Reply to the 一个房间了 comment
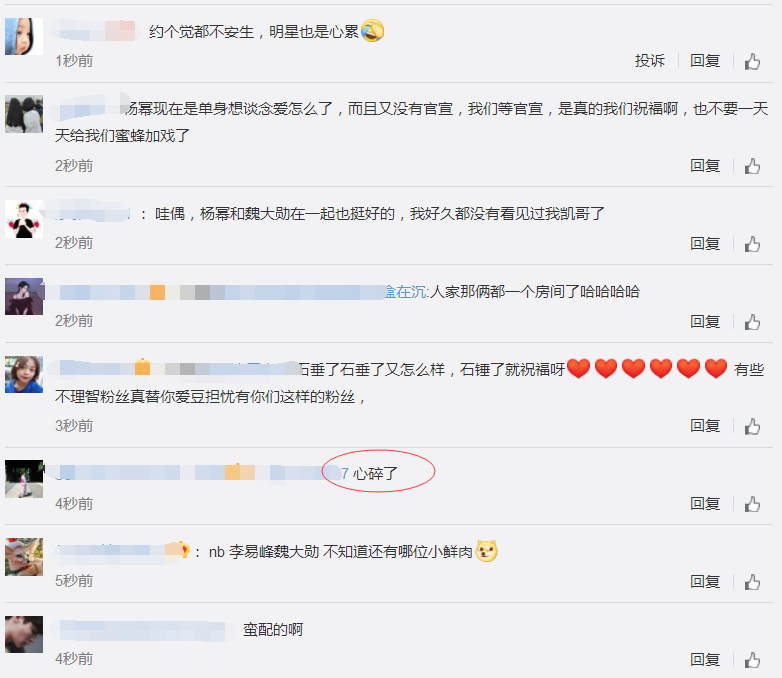 [705, 322]
